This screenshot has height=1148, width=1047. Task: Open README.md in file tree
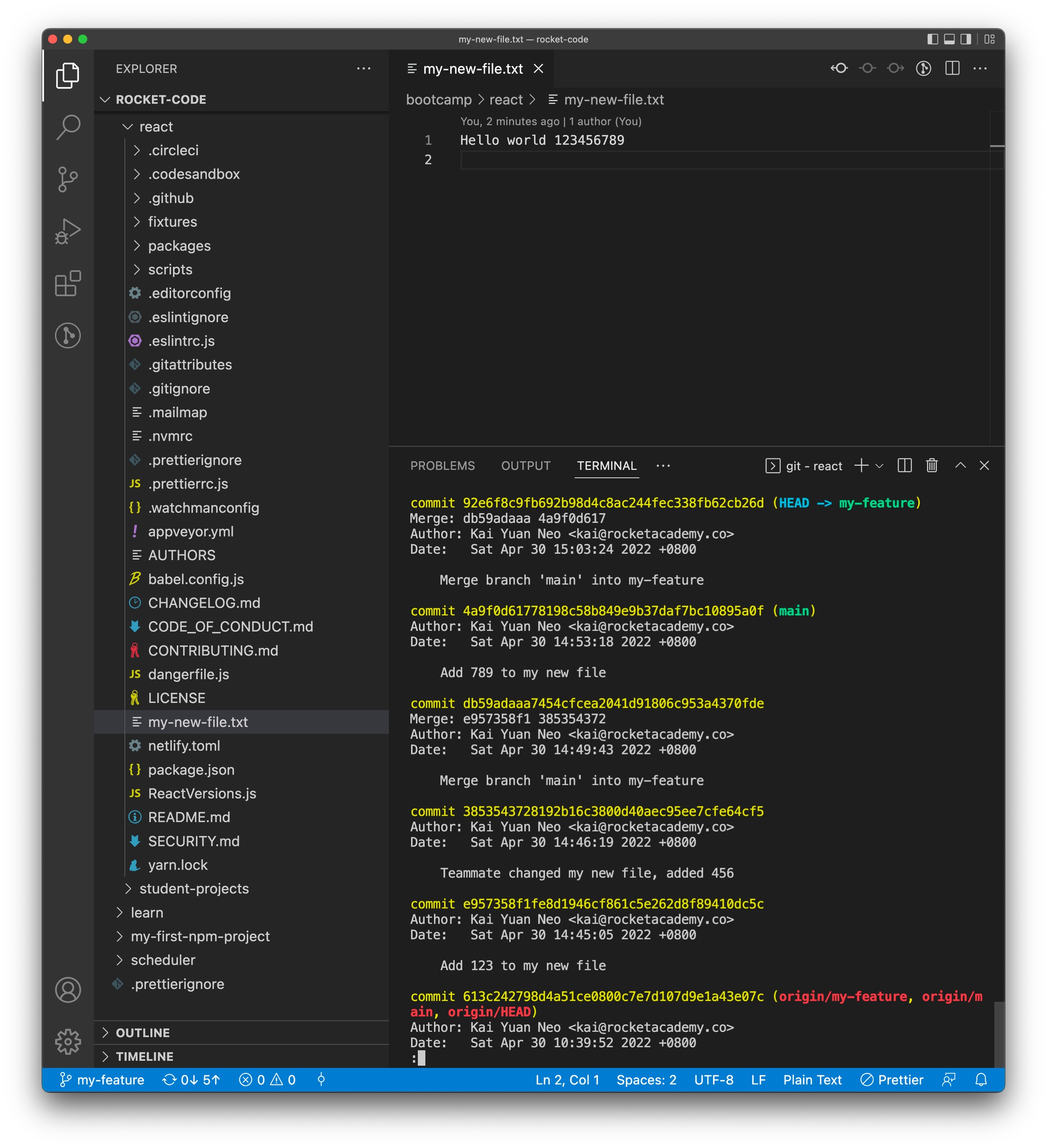coord(241,817)
